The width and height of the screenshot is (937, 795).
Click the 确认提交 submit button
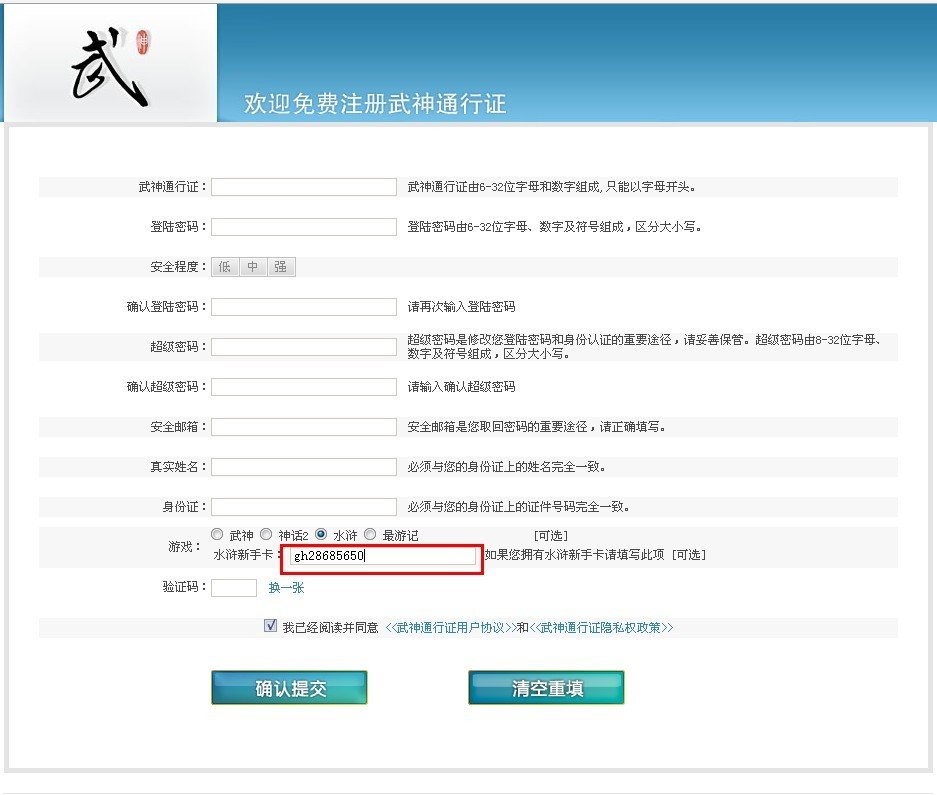[x=288, y=687]
